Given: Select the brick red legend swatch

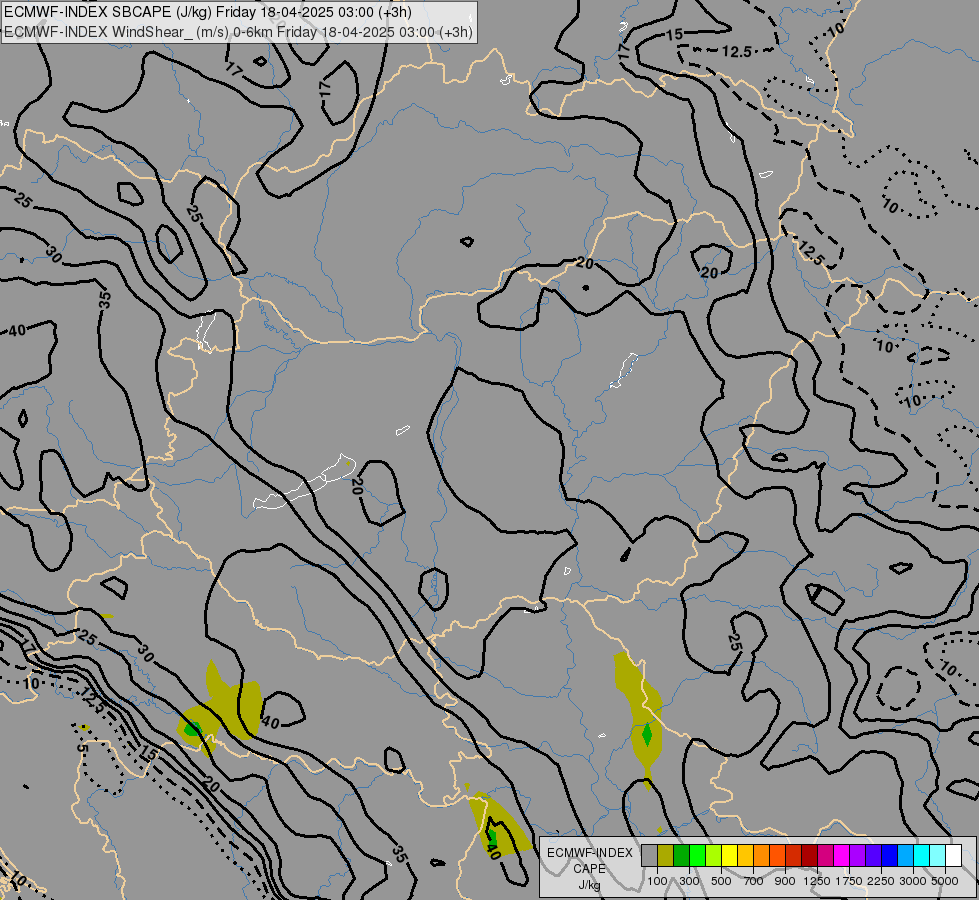Looking at the screenshot, I should (x=794, y=856).
